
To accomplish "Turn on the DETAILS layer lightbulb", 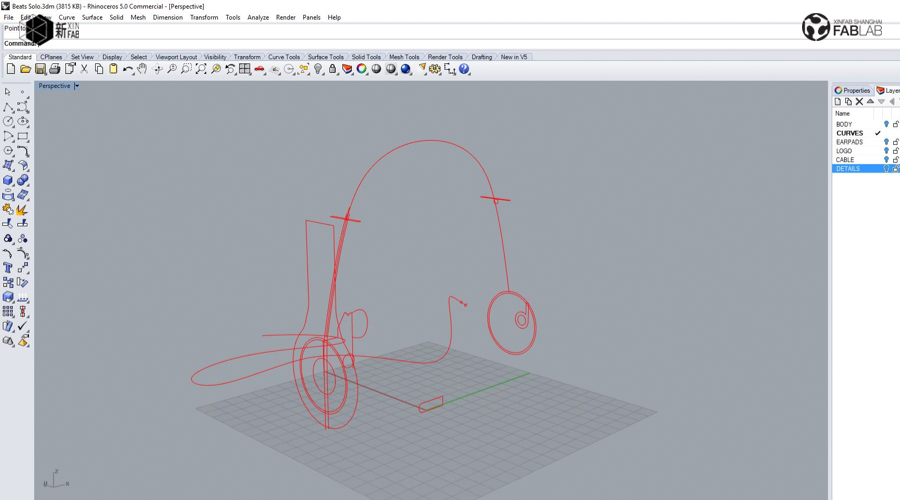I will 886,169.
